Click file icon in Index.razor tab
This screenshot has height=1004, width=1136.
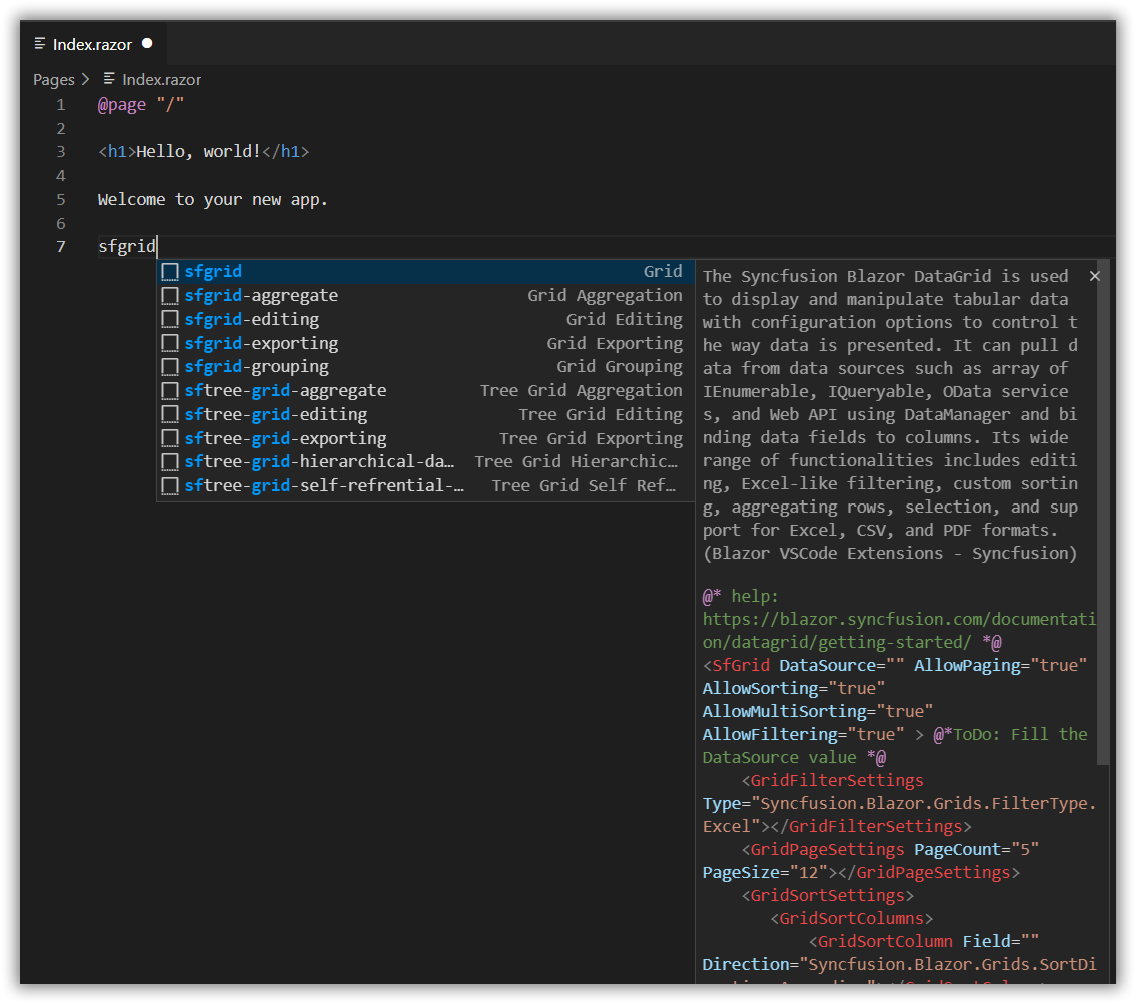pyautogui.click(x=40, y=44)
